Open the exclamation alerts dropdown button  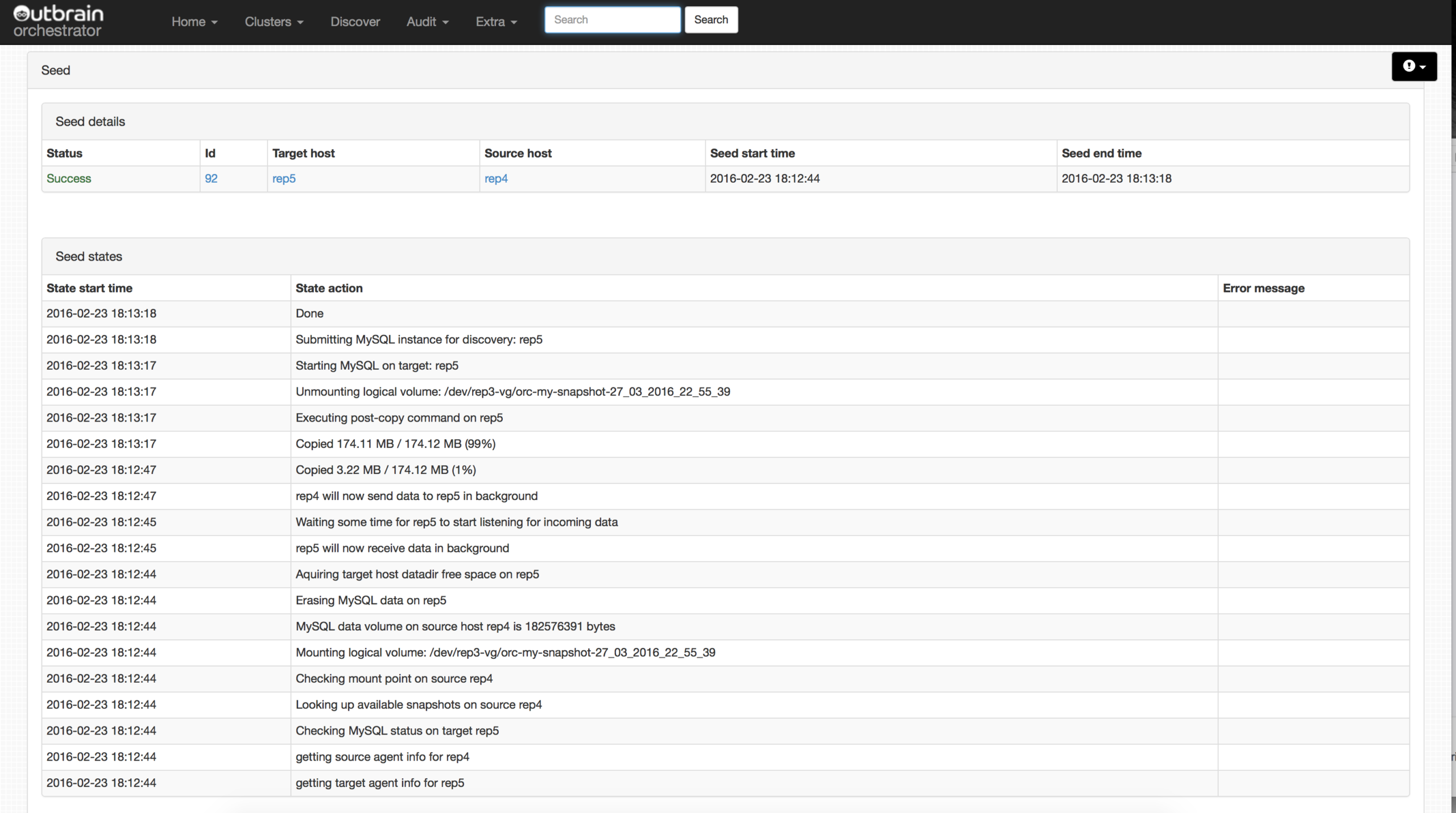[x=1413, y=67]
